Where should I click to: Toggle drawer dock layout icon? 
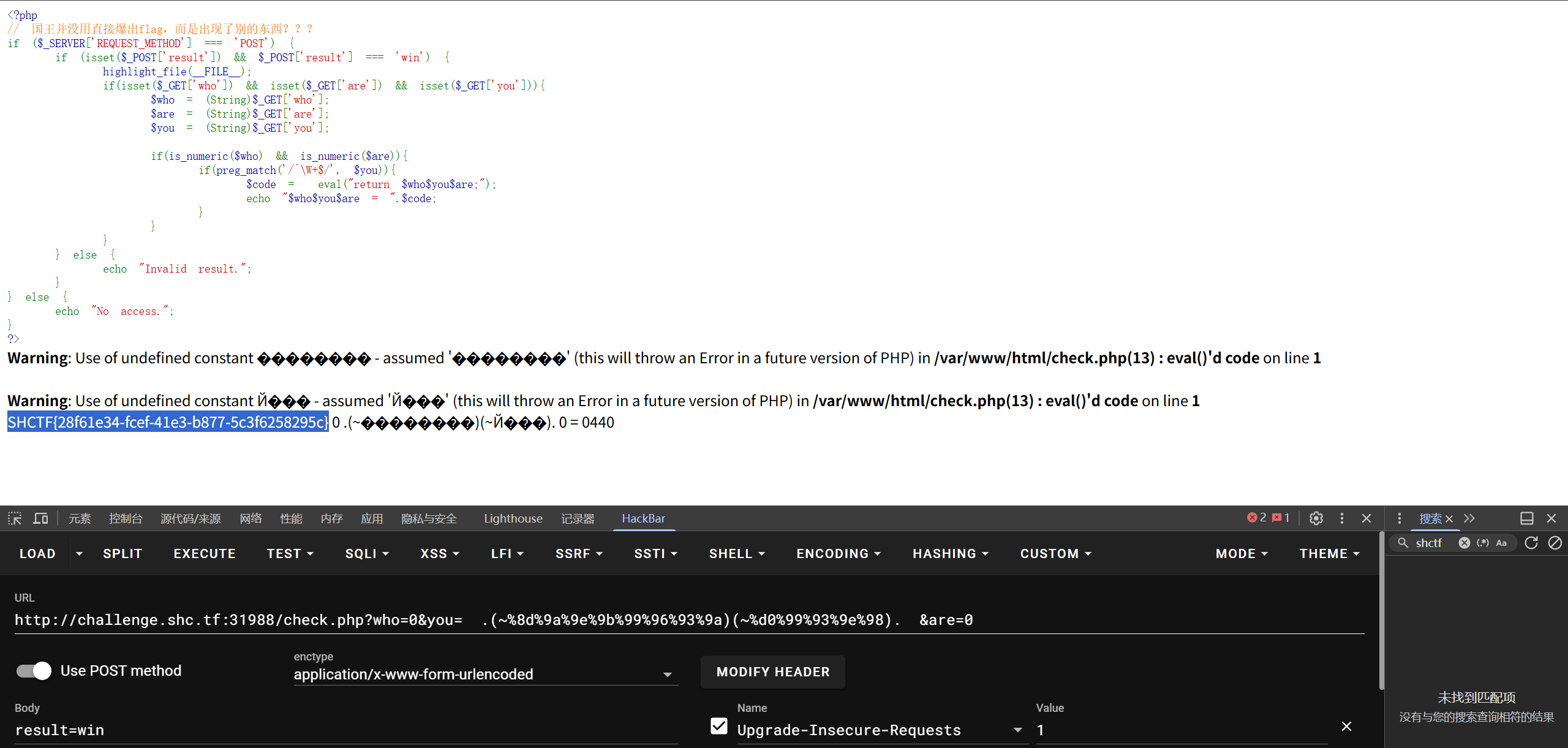[x=1527, y=518]
